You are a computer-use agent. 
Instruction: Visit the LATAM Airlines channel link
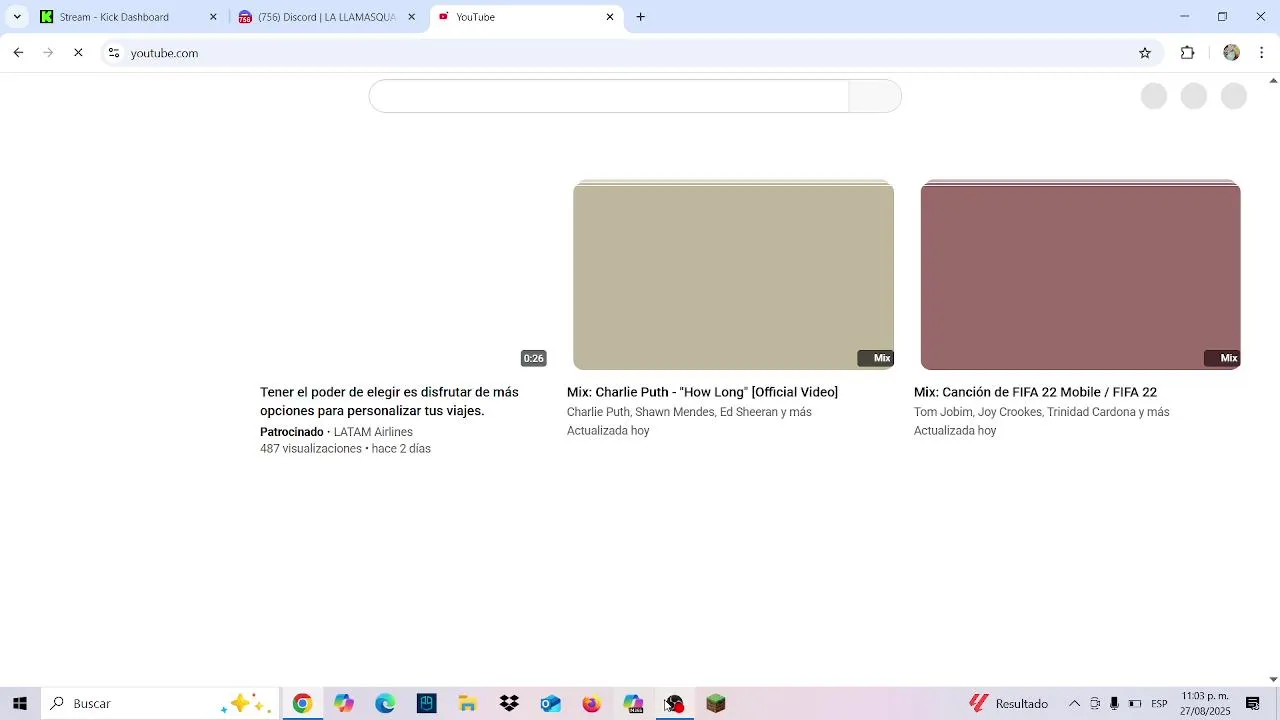373,432
